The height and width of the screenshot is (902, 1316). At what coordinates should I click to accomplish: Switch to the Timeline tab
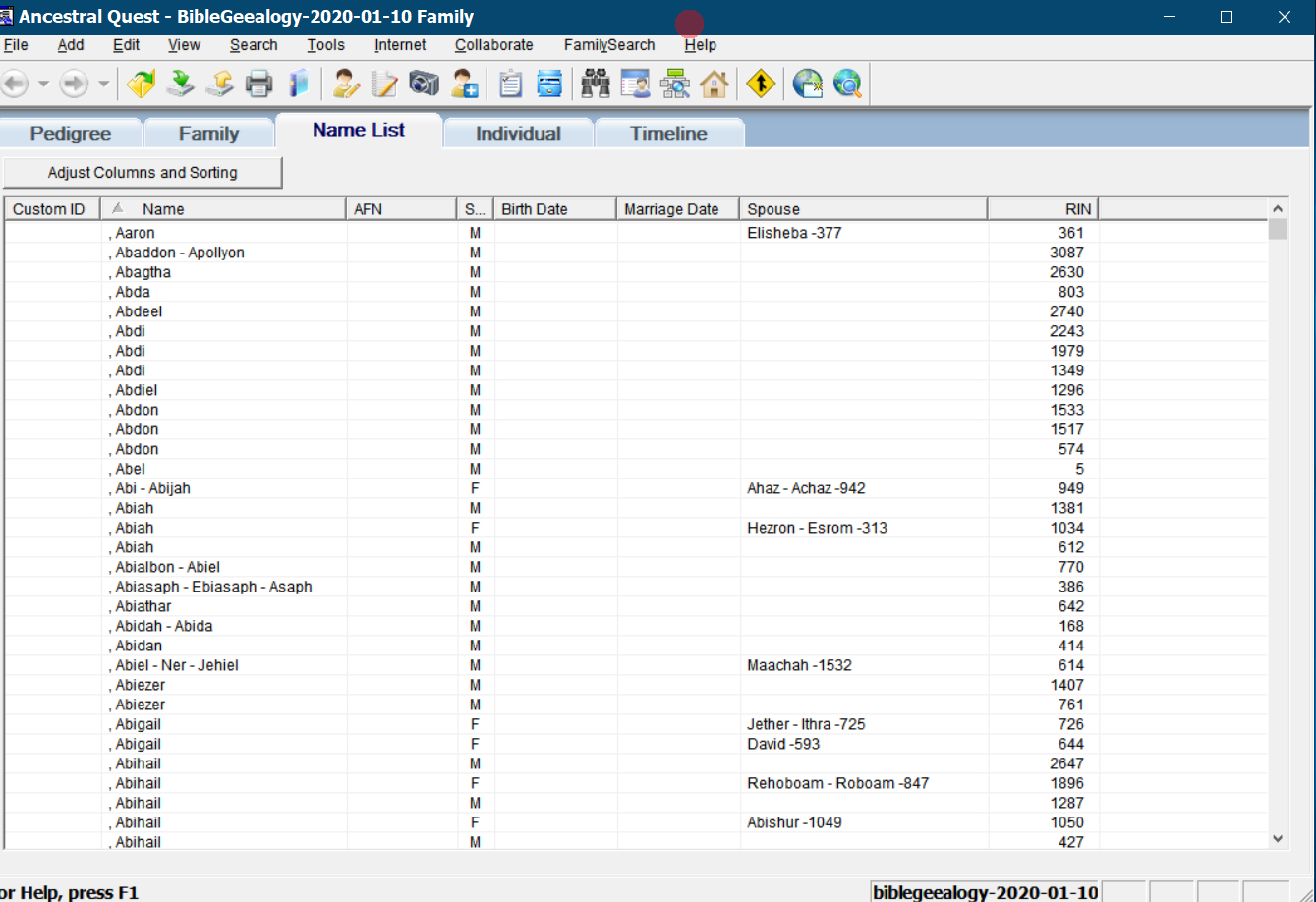(668, 134)
